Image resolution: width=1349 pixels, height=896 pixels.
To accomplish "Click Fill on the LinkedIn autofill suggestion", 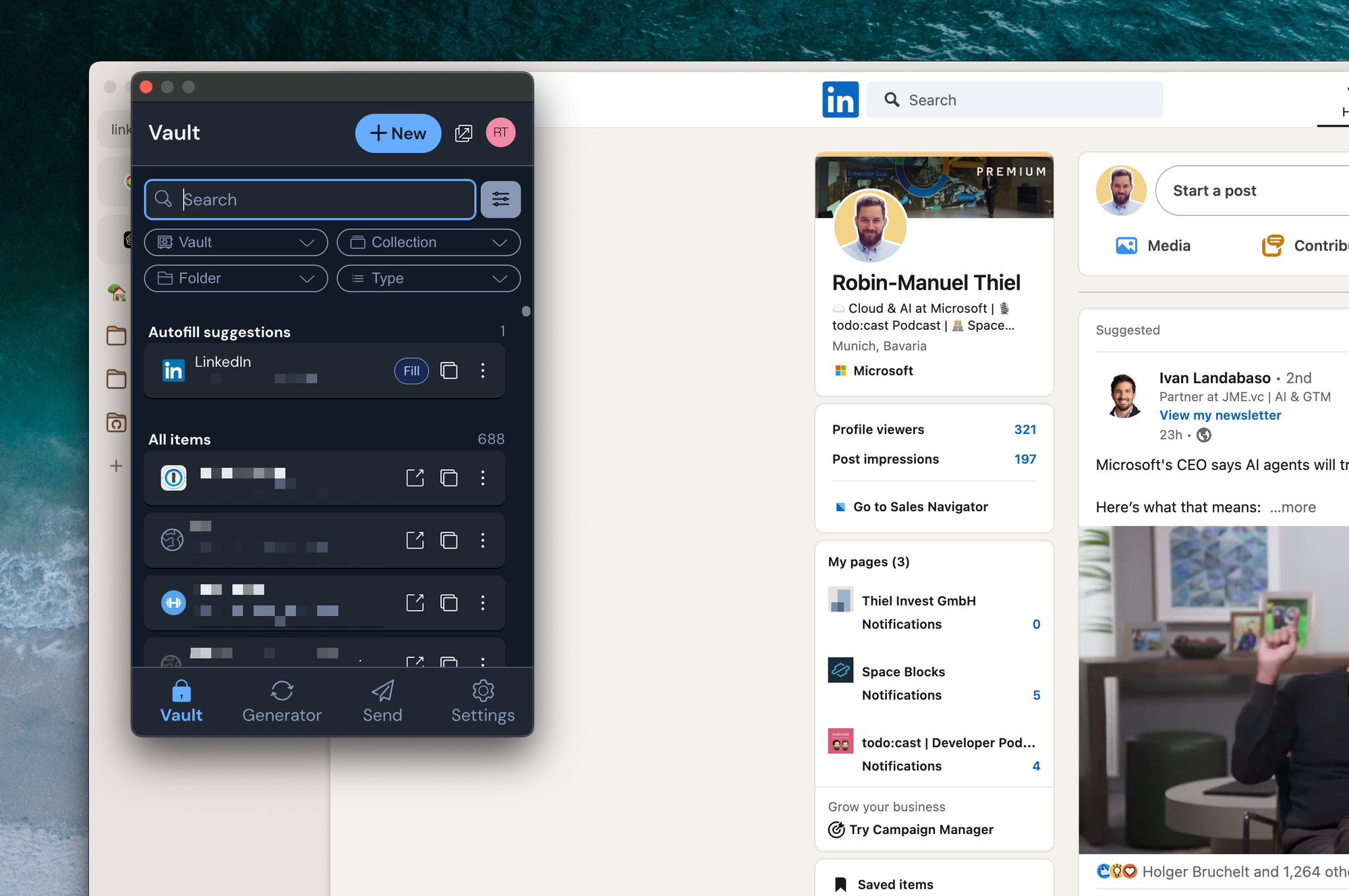I will click(411, 371).
